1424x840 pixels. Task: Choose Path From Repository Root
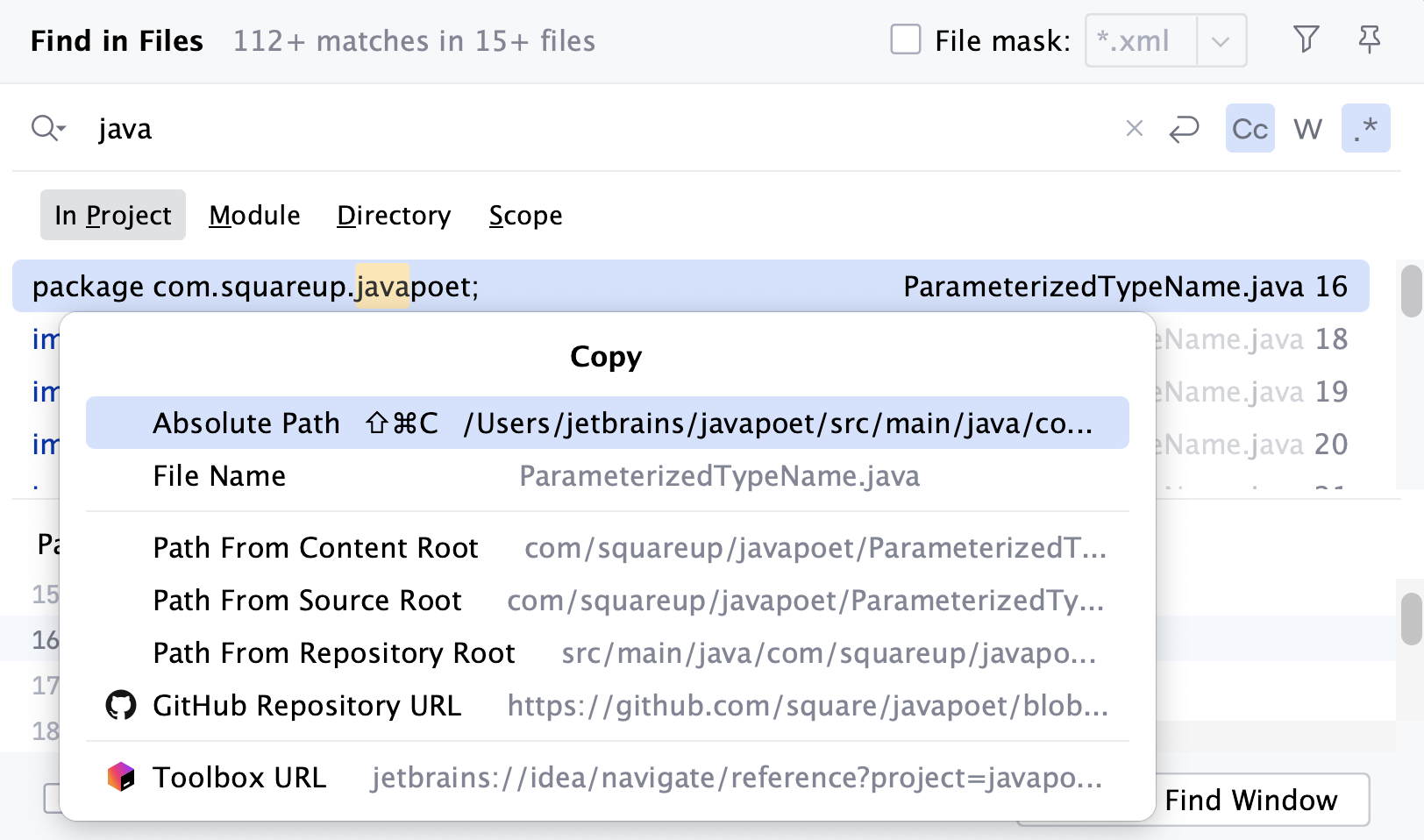pyautogui.click(x=607, y=652)
